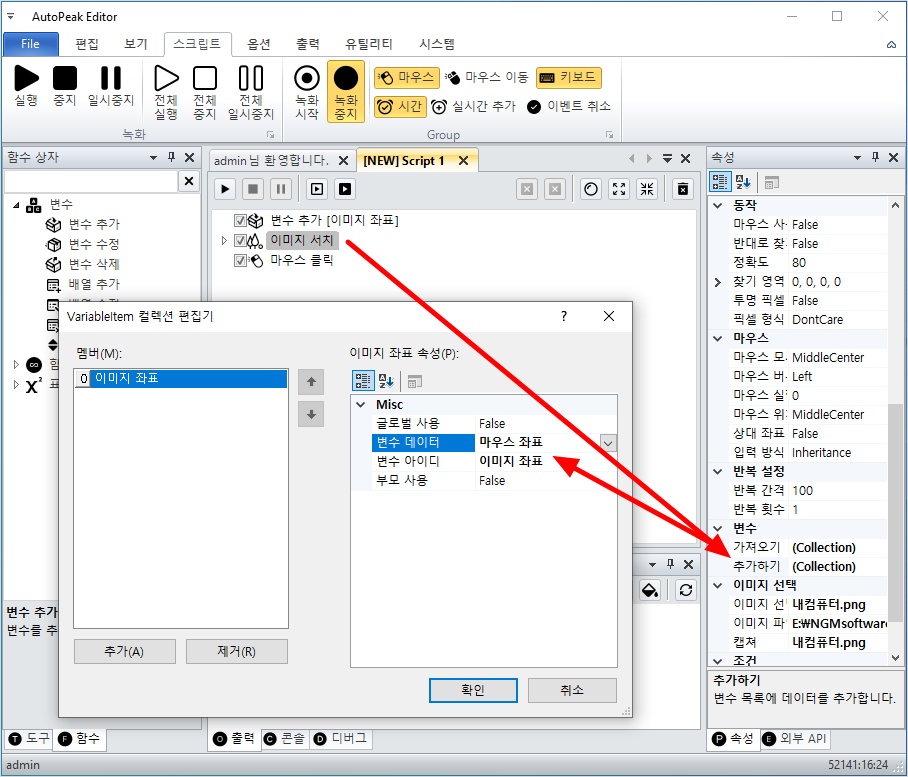Select 변수 추가 in 함수 상자
This screenshot has height=777, width=908.
[93, 224]
